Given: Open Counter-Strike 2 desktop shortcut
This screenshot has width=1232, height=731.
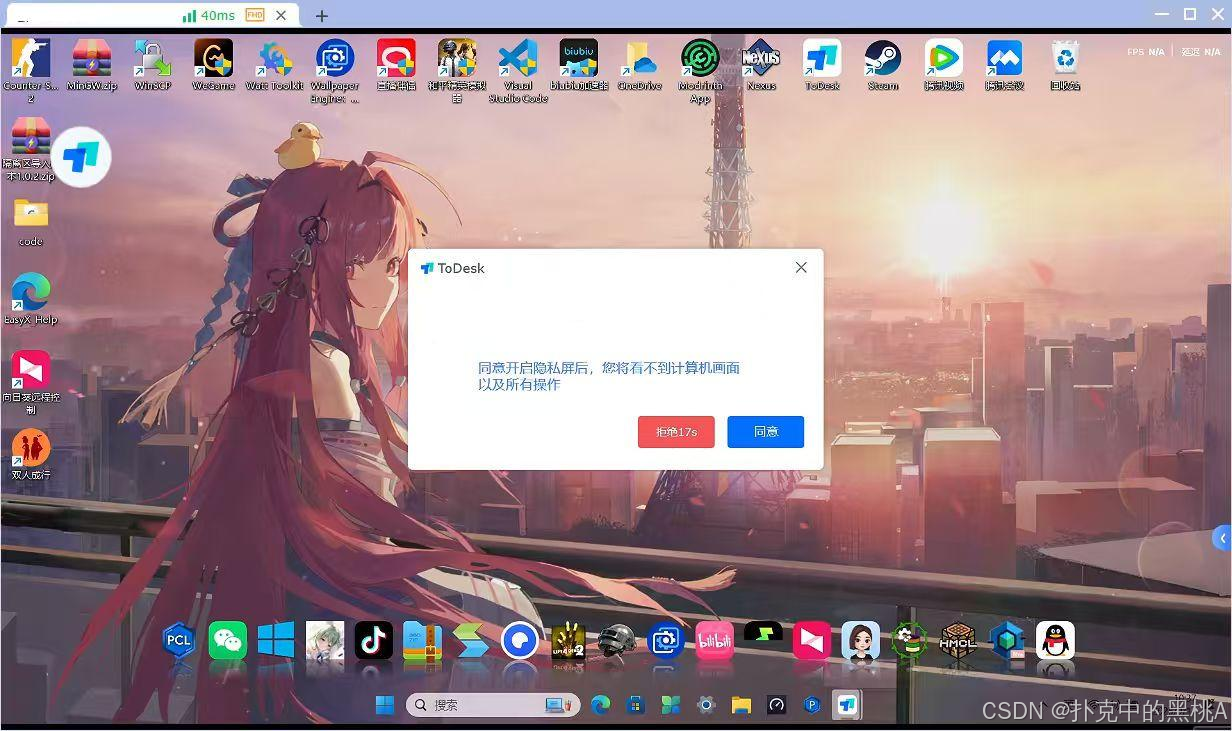Looking at the screenshot, I should (30, 68).
